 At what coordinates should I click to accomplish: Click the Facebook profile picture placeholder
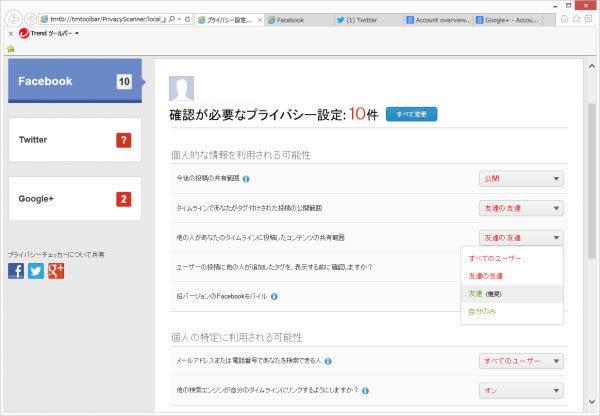(182, 88)
